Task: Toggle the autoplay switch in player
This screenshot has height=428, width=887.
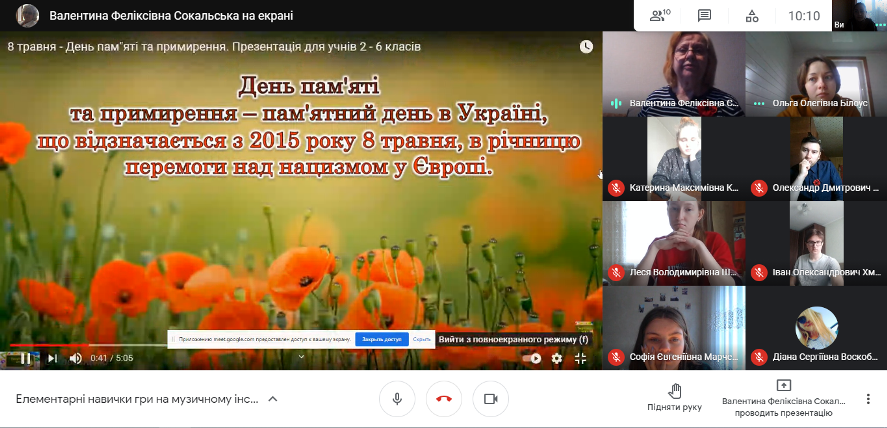Action: pyautogui.click(x=532, y=358)
